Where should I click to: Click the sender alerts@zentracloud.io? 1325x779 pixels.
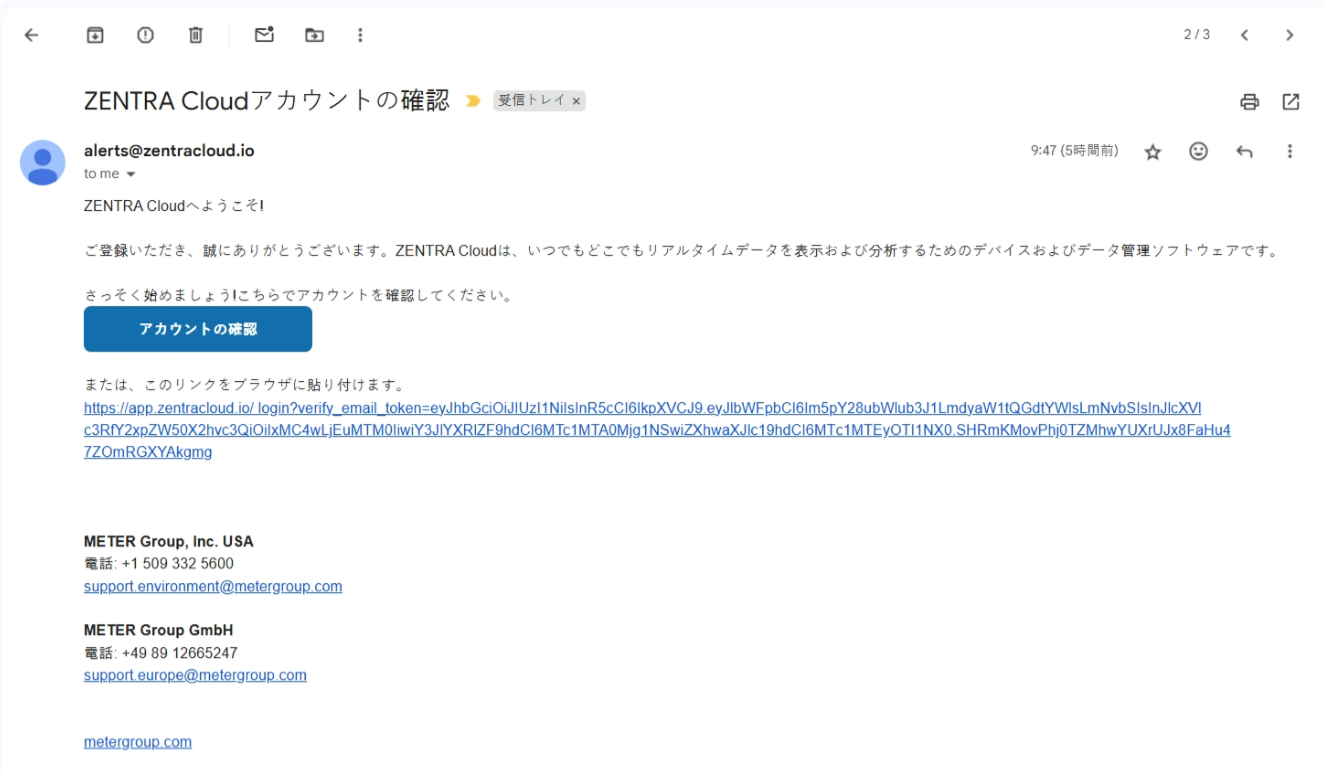[x=169, y=151]
